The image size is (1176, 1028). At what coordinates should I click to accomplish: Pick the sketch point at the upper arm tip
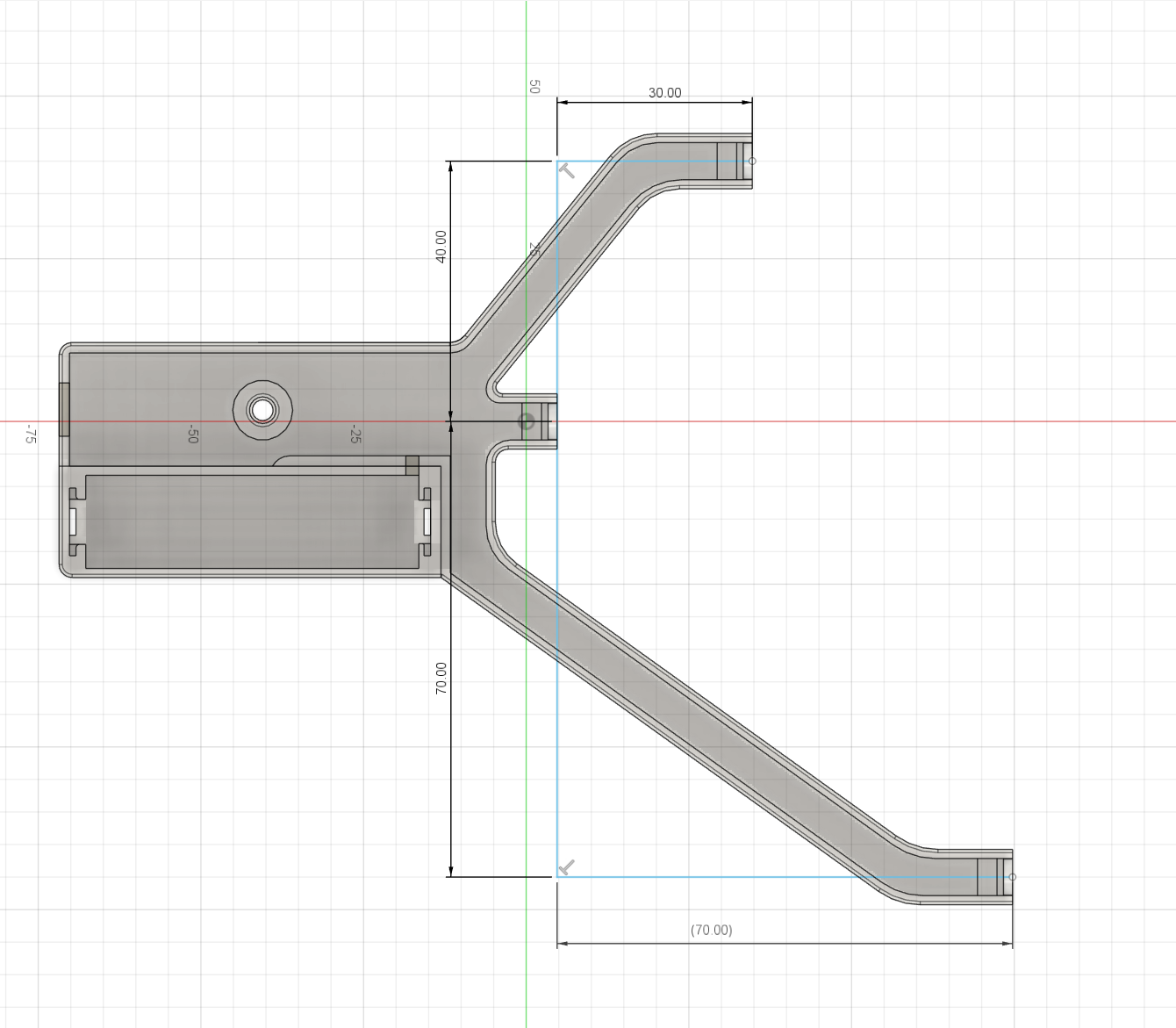tap(752, 161)
